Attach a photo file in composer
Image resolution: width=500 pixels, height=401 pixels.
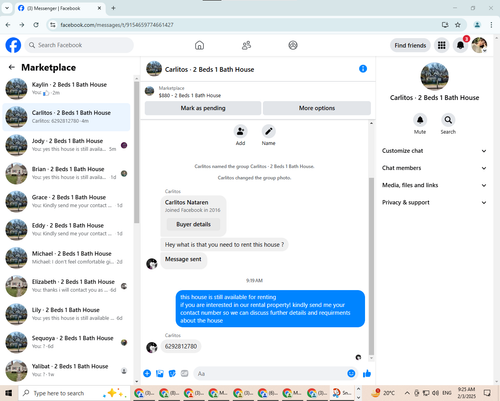pos(160,373)
